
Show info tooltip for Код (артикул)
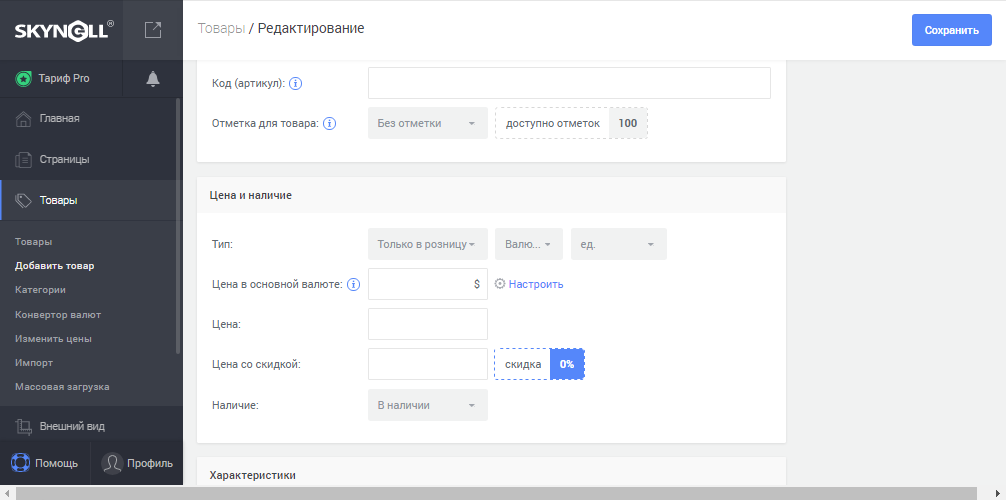[x=296, y=83]
